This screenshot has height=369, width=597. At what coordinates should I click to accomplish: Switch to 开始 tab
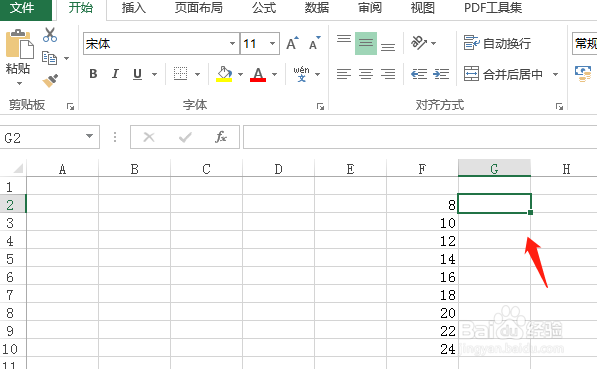pos(80,8)
